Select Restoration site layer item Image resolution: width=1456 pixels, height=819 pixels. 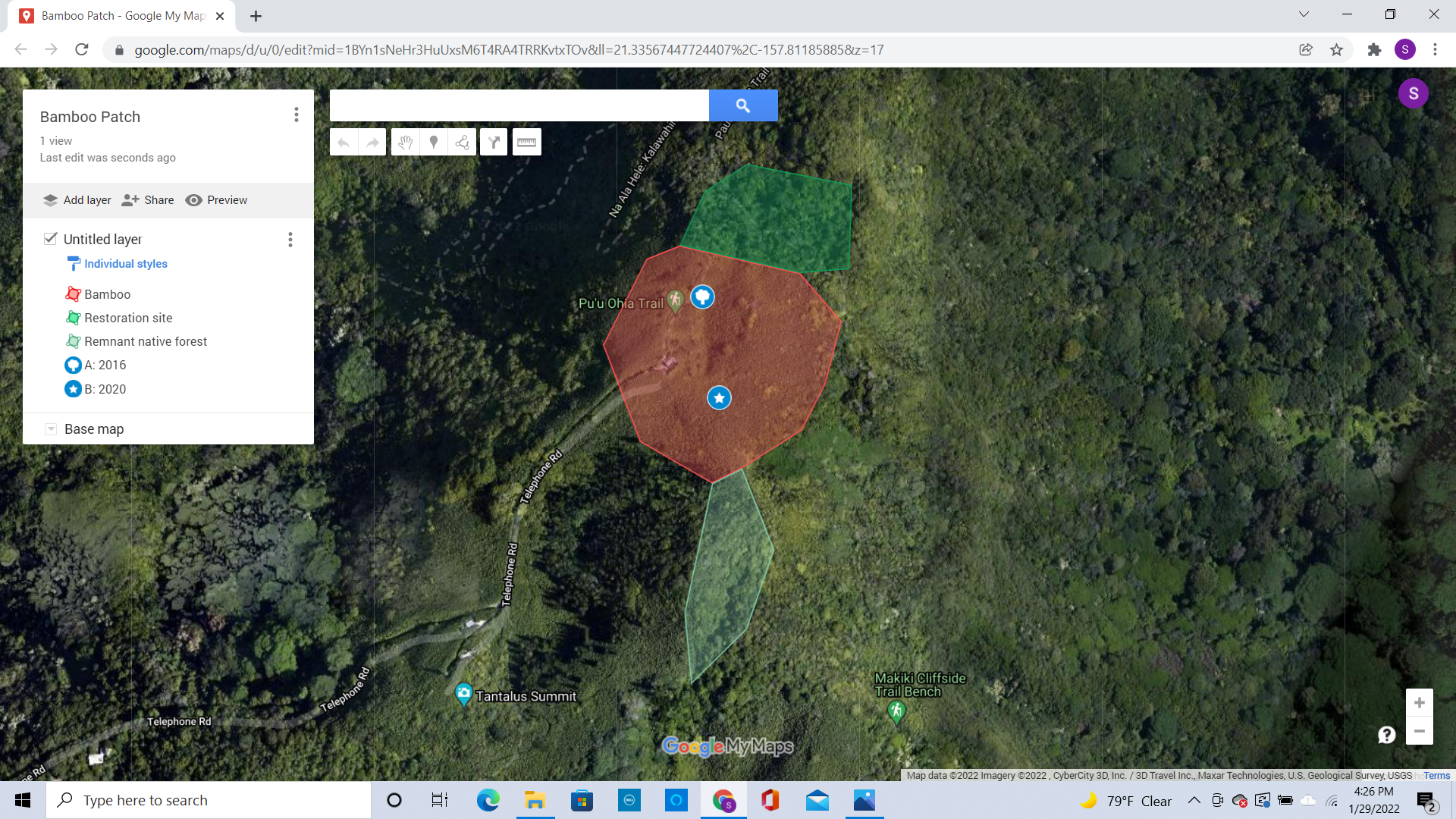coord(128,318)
